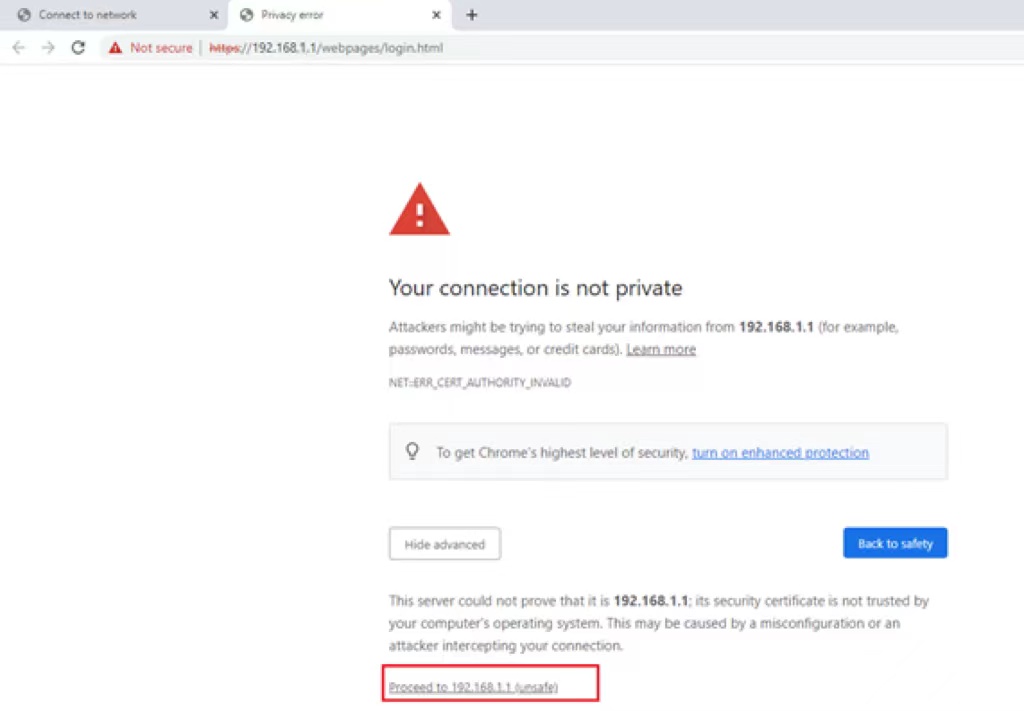This screenshot has width=1024, height=711.
Task: Click the globe icon on Connect to network tab
Action: pyautogui.click(x=24, y=15)
